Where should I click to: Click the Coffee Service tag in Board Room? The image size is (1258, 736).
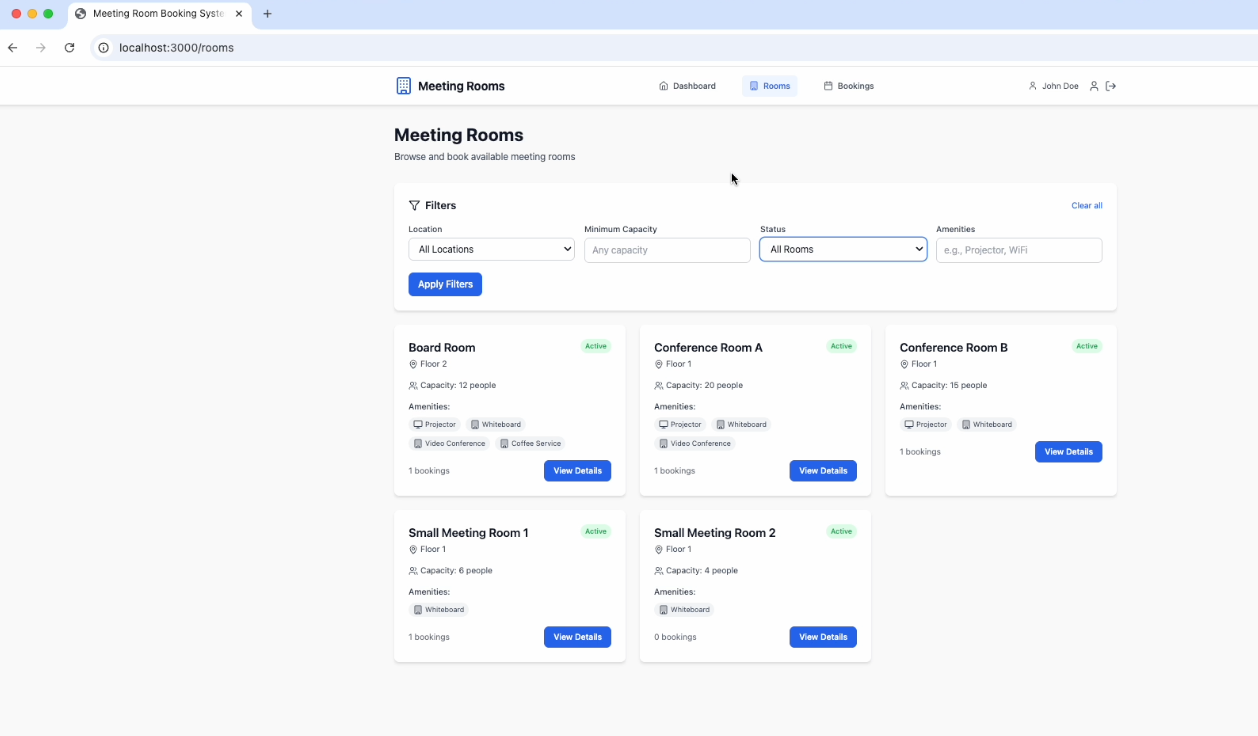pos(530,443)
